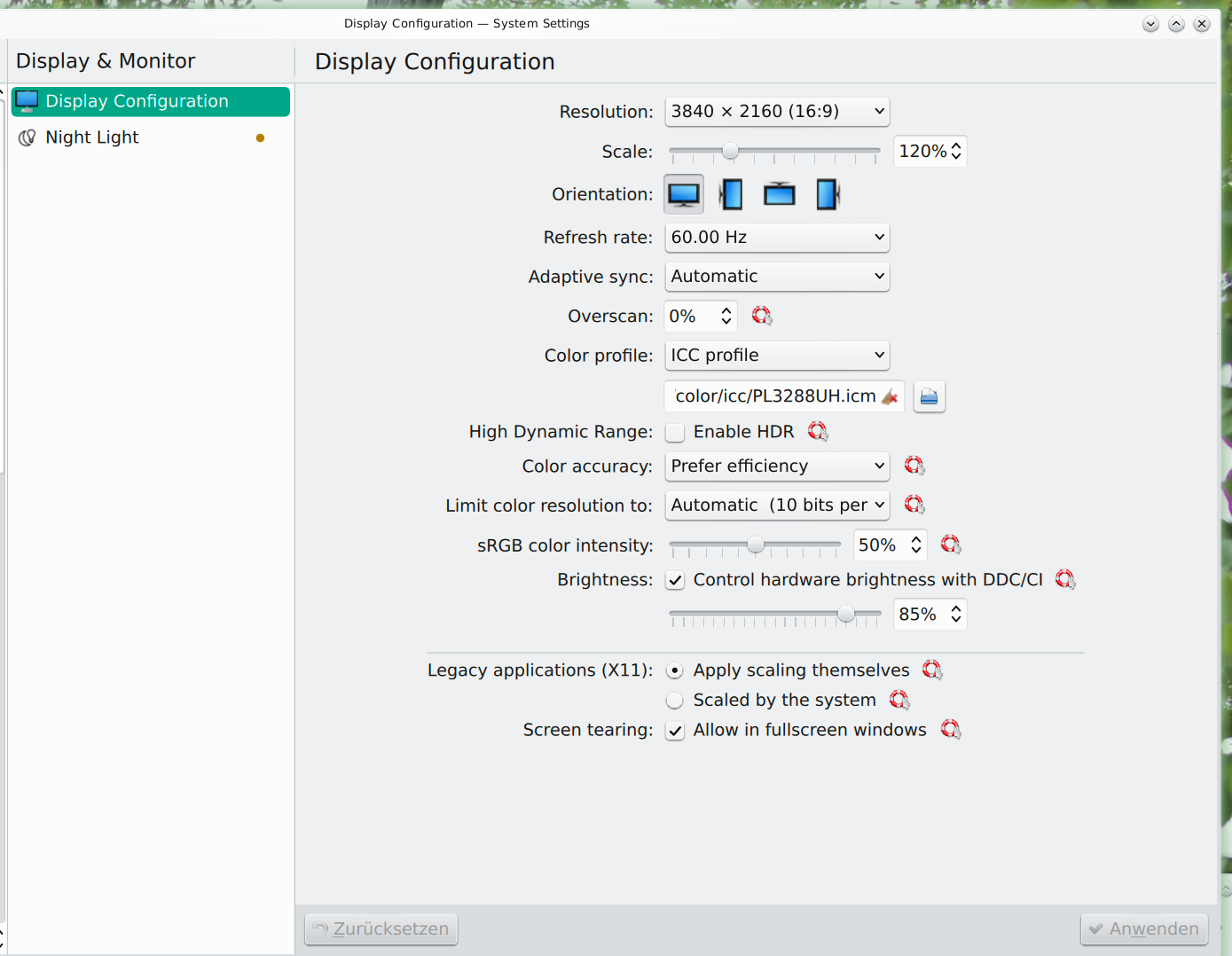Viewport: 1232px width, 956px height.
Task: Select the landscape (normal) orientation icon
Action: pos(684,194)
